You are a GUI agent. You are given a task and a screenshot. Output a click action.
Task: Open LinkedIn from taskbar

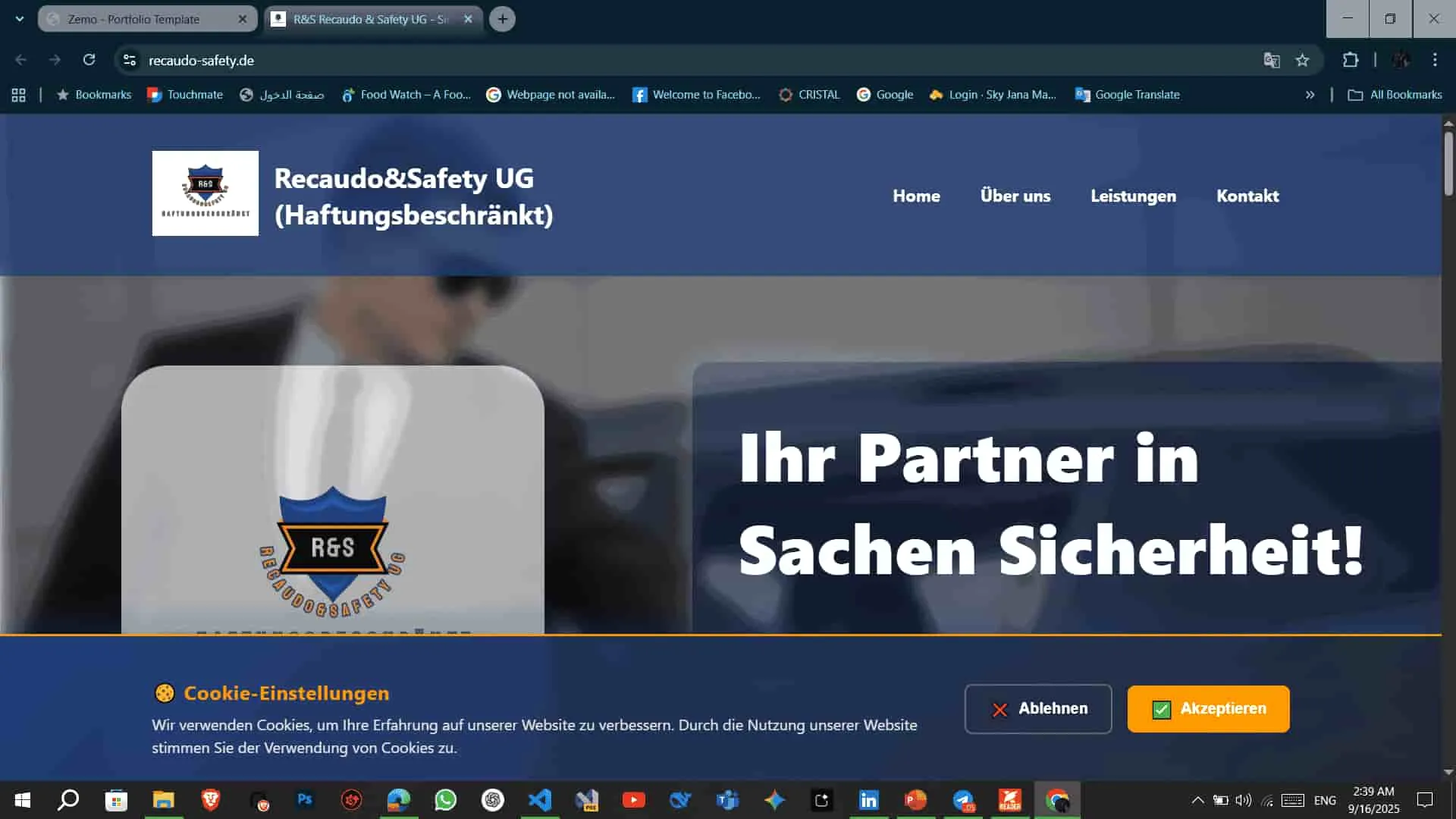[x=869, y=800]
